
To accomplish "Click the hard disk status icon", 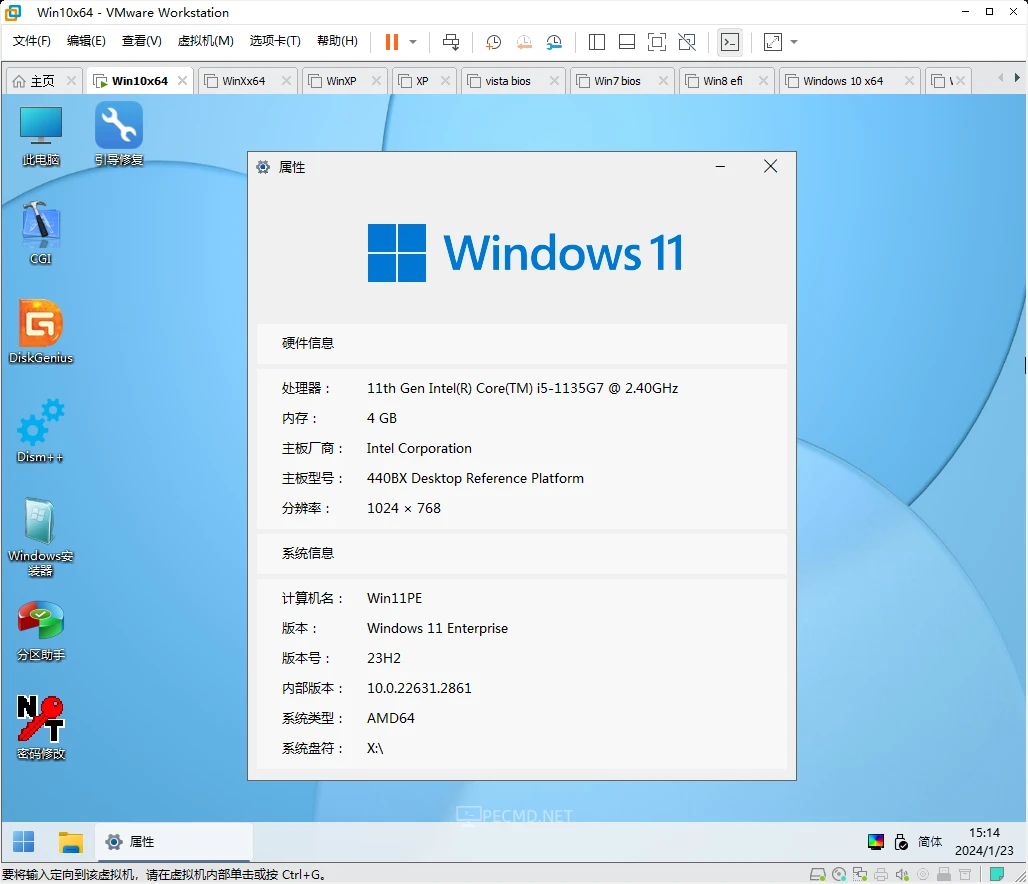I will 818,874.
